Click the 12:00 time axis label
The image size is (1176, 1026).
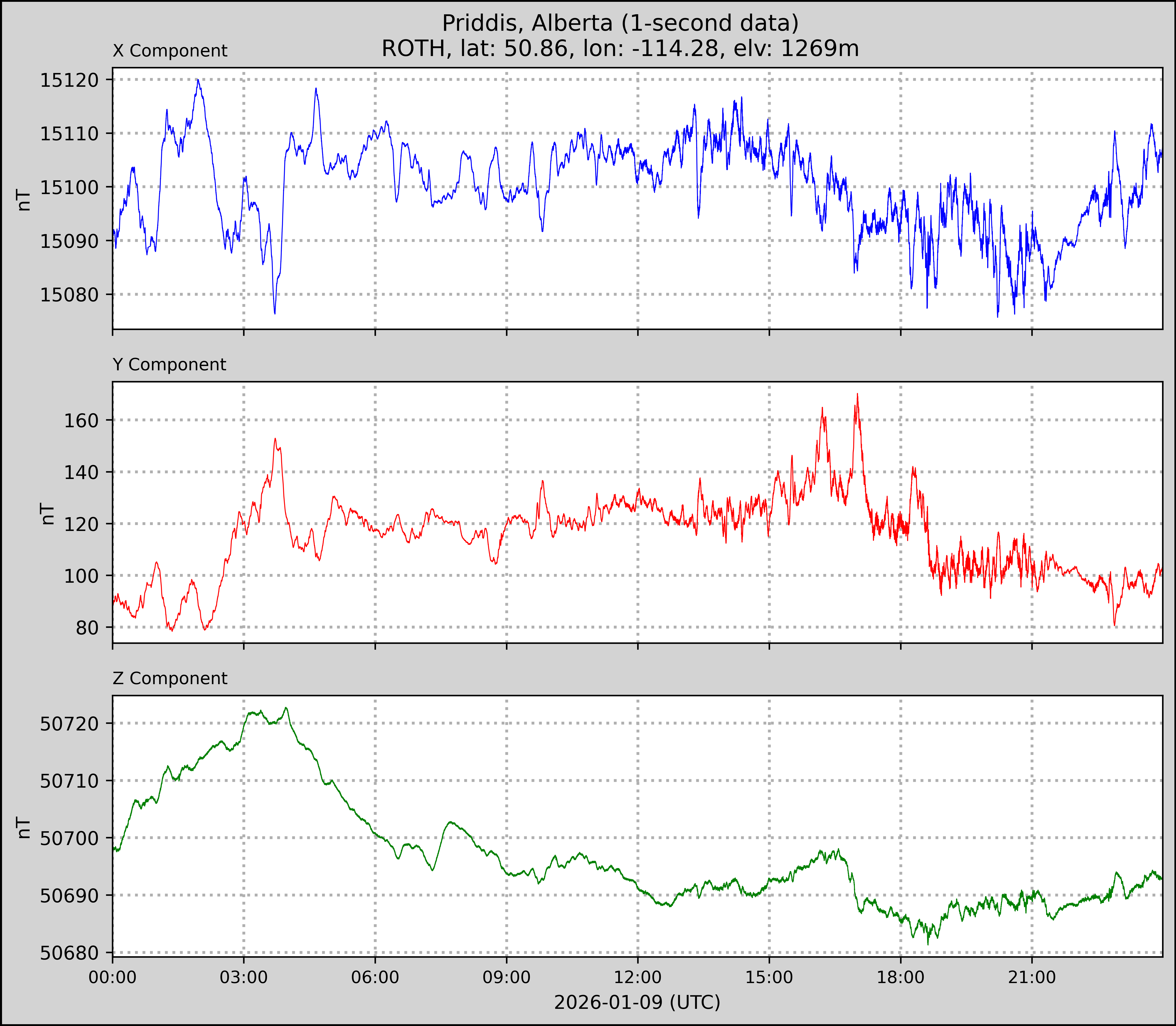pos(638,977)
